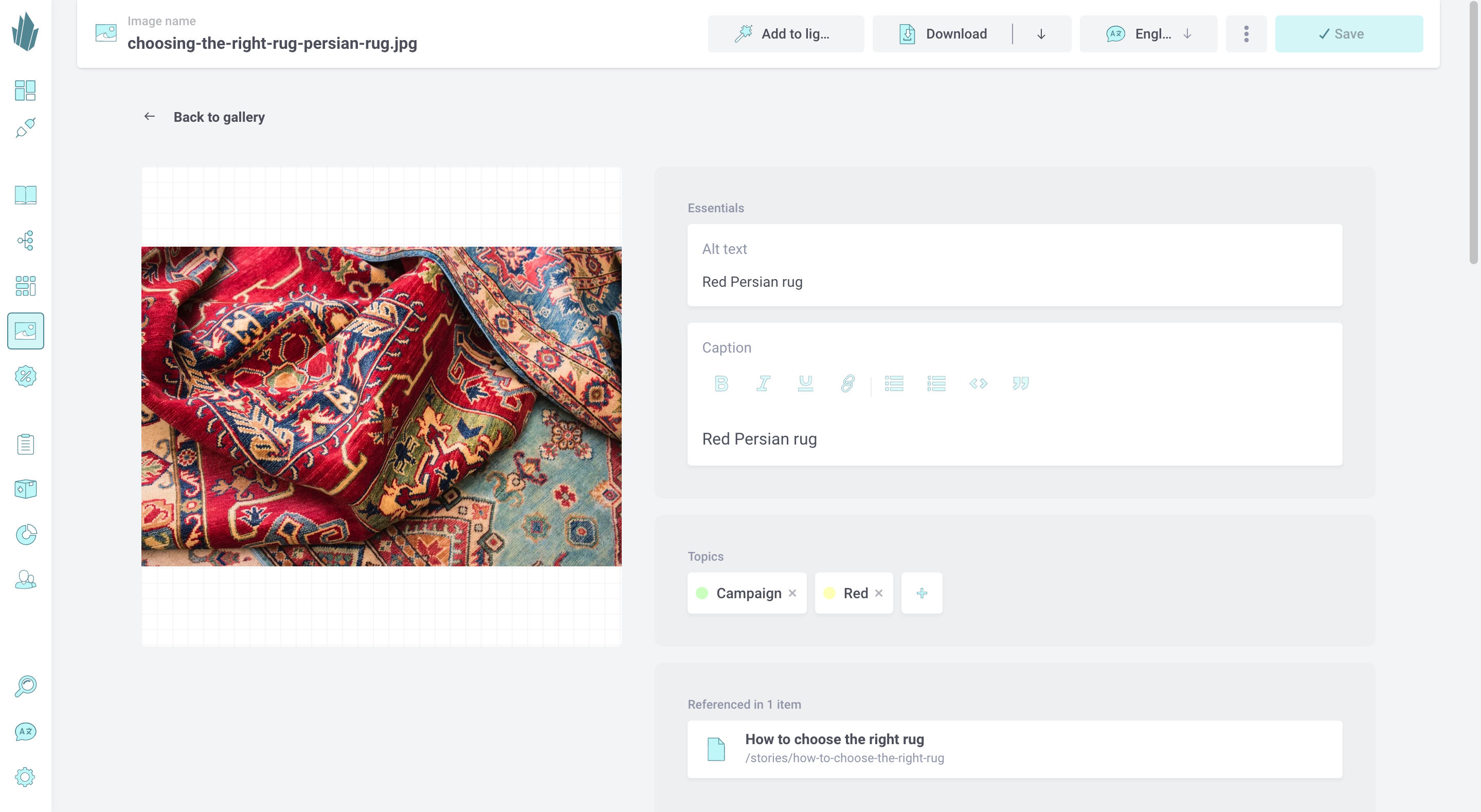Remove the Campaign topic
The width and height of the screenshot is (1481, 812).
(x=792, y=593)
